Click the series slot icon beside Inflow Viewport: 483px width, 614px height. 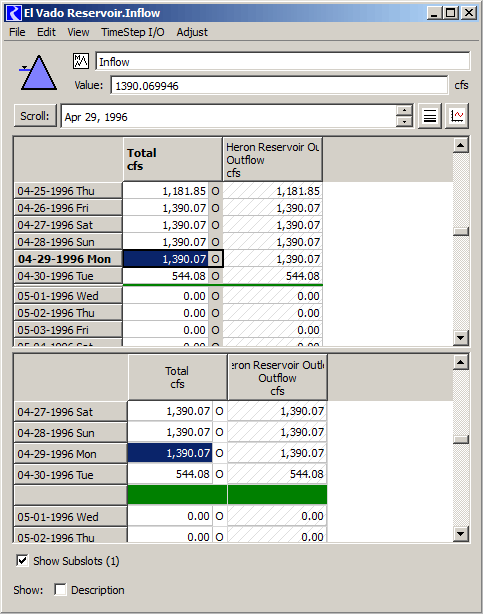81,61
